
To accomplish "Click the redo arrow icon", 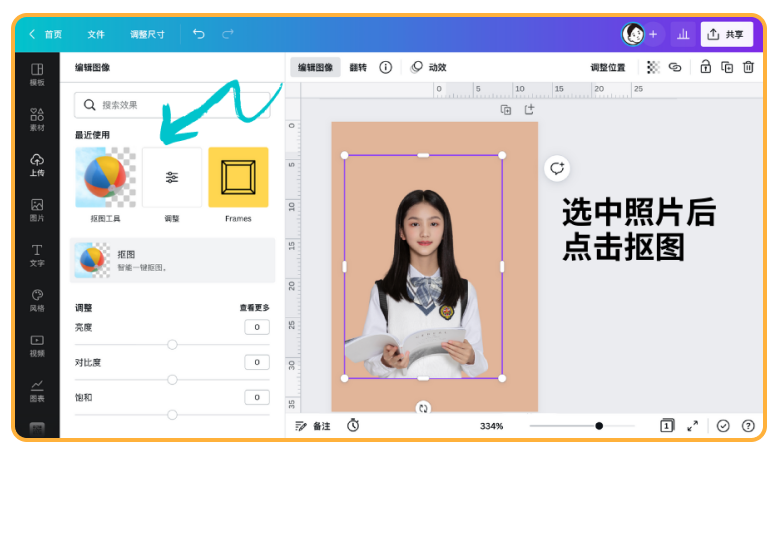I will [x=228, y=34].
